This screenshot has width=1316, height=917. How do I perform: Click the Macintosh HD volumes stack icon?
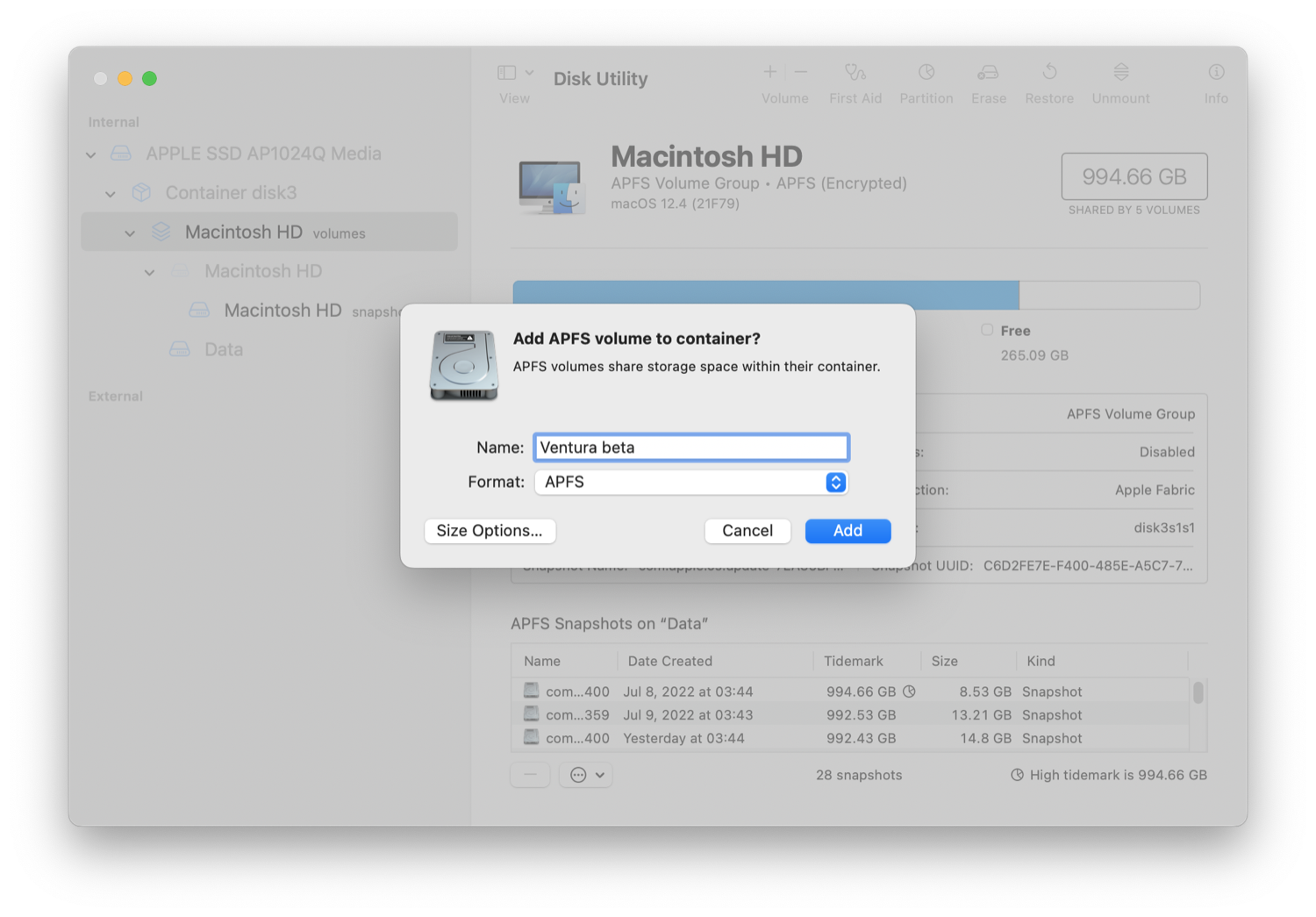tap(161, 232)
